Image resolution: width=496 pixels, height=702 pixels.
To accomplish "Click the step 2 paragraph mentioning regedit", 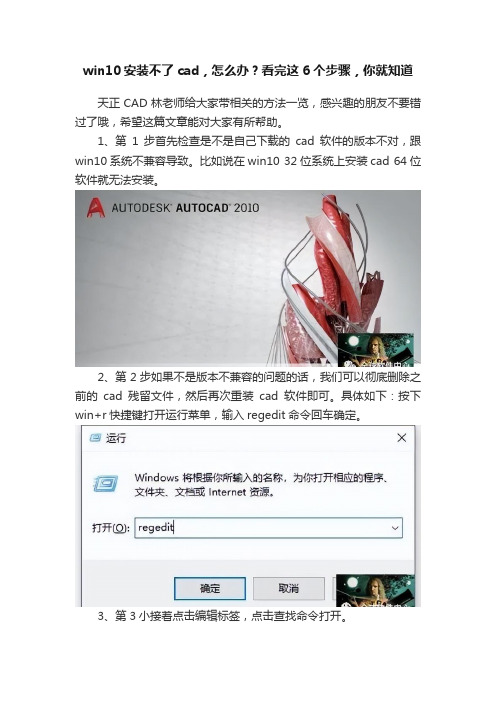I will tap(248, 396).
